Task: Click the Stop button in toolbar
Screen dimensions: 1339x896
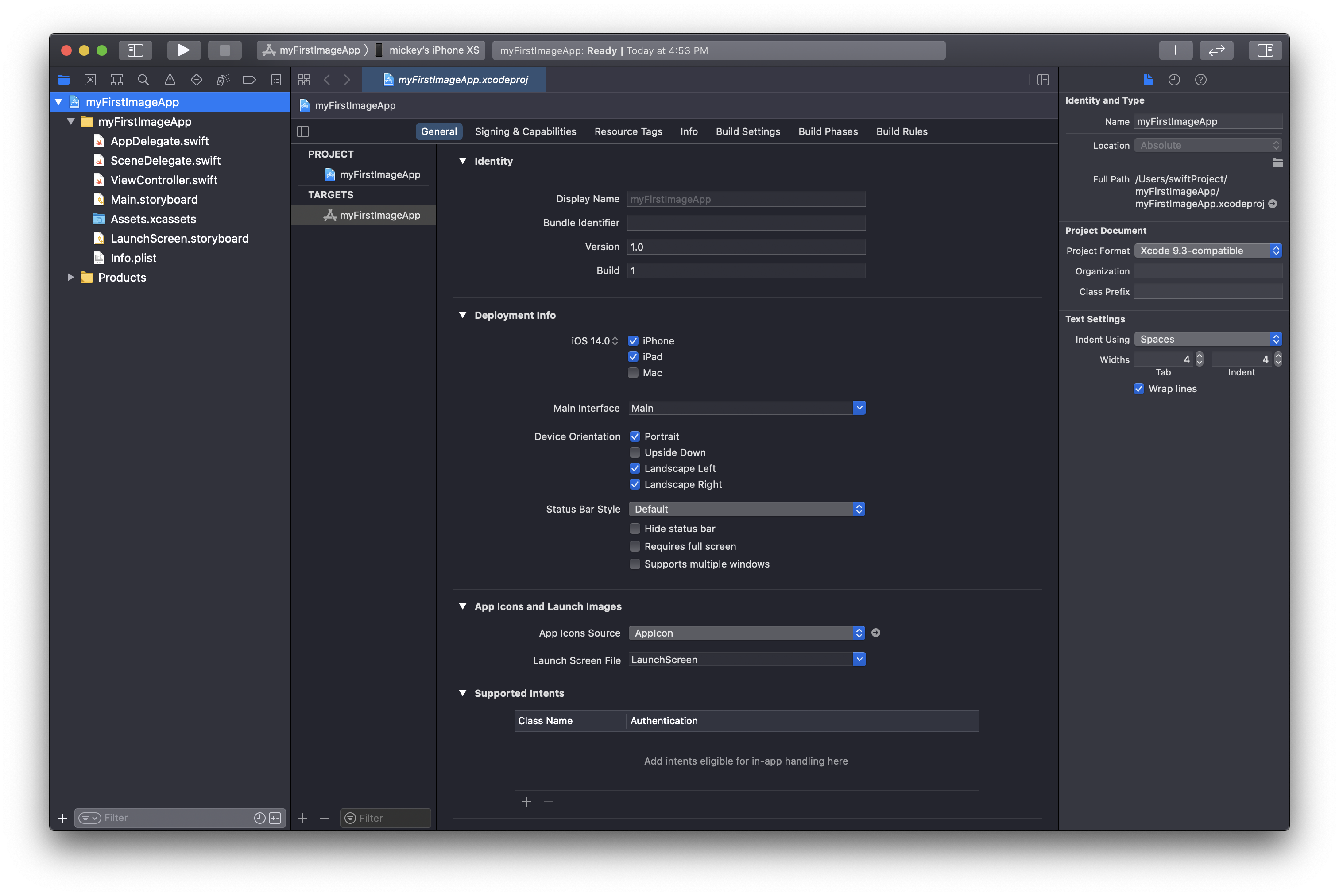Action: (224, 50)
